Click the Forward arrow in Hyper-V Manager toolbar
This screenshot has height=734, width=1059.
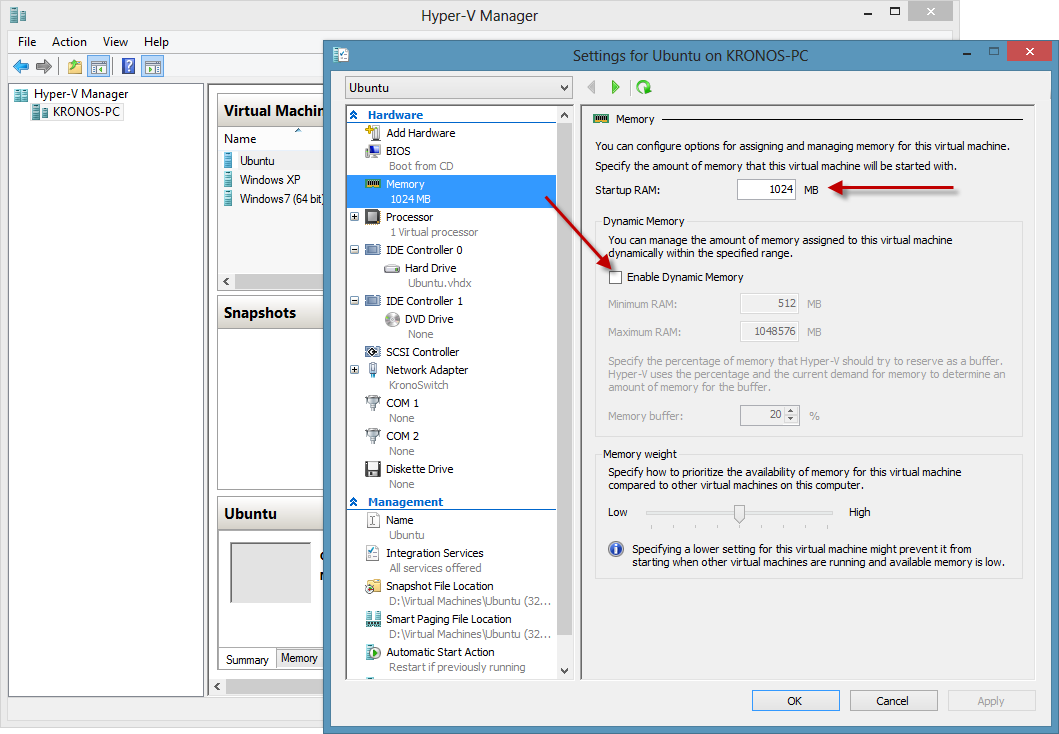coord(44,66)
